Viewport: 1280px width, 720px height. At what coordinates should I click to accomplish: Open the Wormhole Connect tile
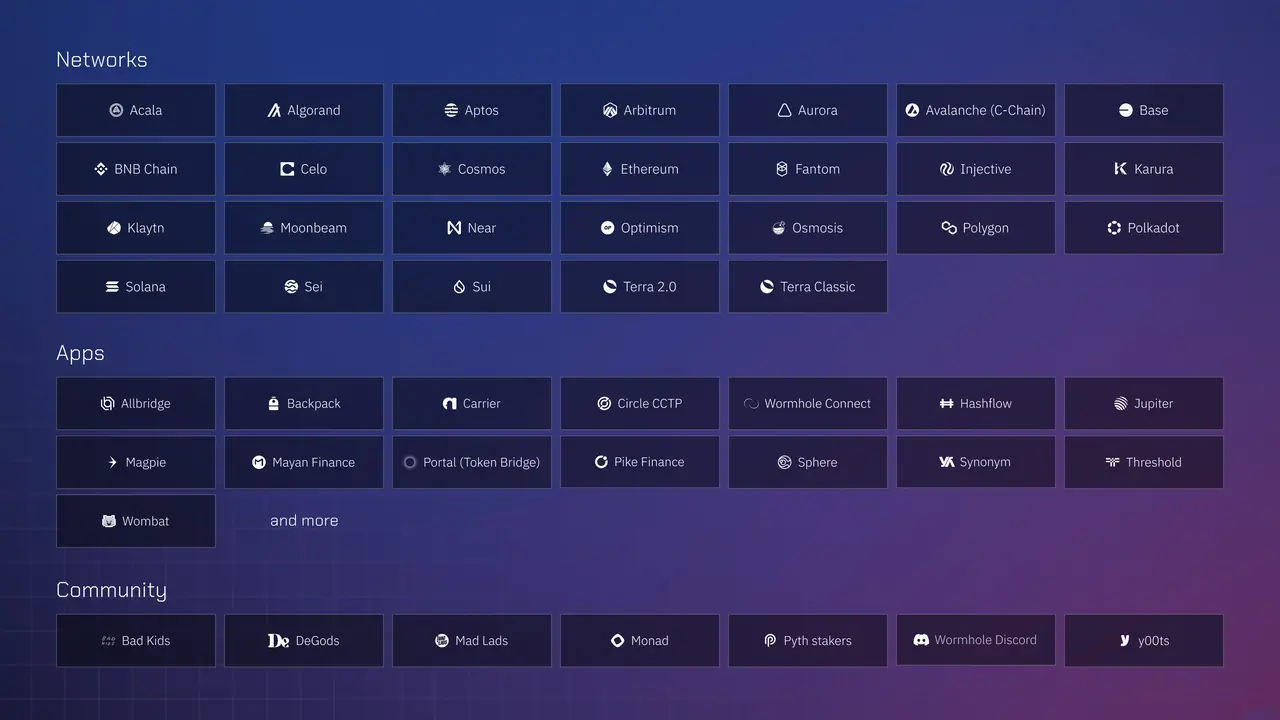(808, 404)
